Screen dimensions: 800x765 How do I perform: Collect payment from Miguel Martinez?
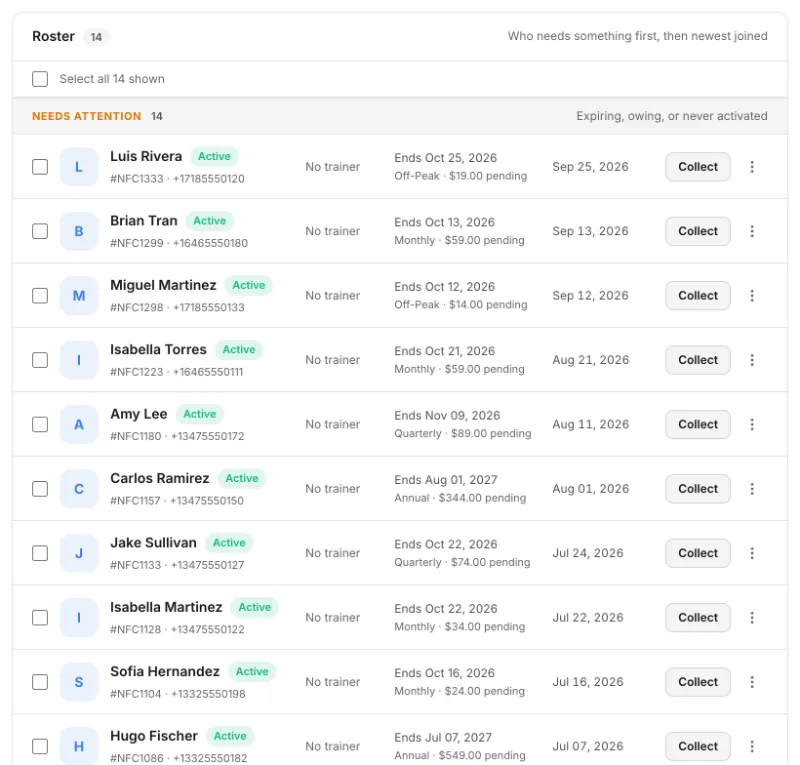(697, 295)
